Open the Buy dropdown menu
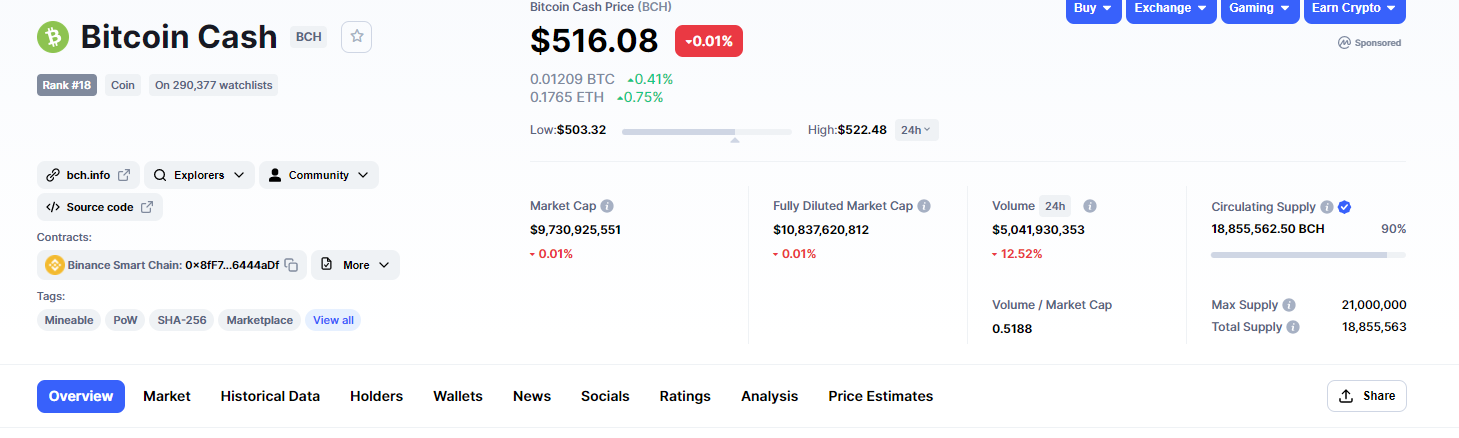The width and height of the screenshot is (1459, 438). 1093,9
